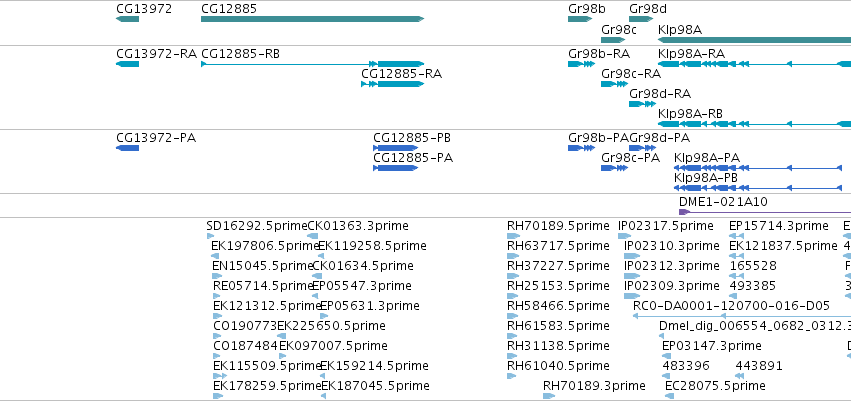Select the CG12885-RA transcript glyph
The height and width of the screenshot is (401, 851).
pos(392,84)
